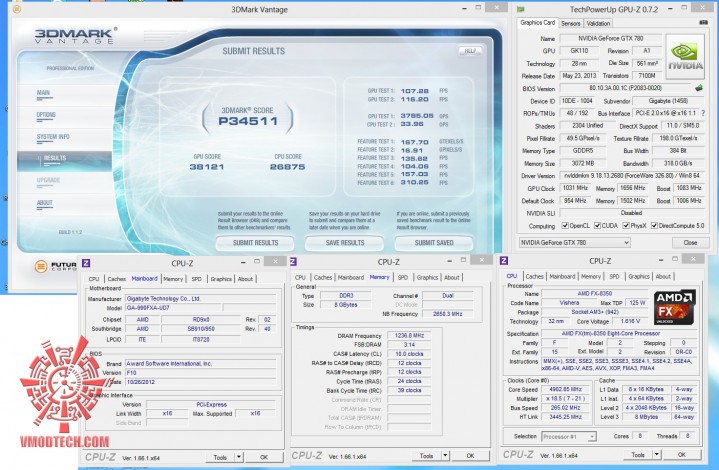Click the Z icon of CPU-Z Mainboard window
719x470 pixels.
[x=86, y=263]
